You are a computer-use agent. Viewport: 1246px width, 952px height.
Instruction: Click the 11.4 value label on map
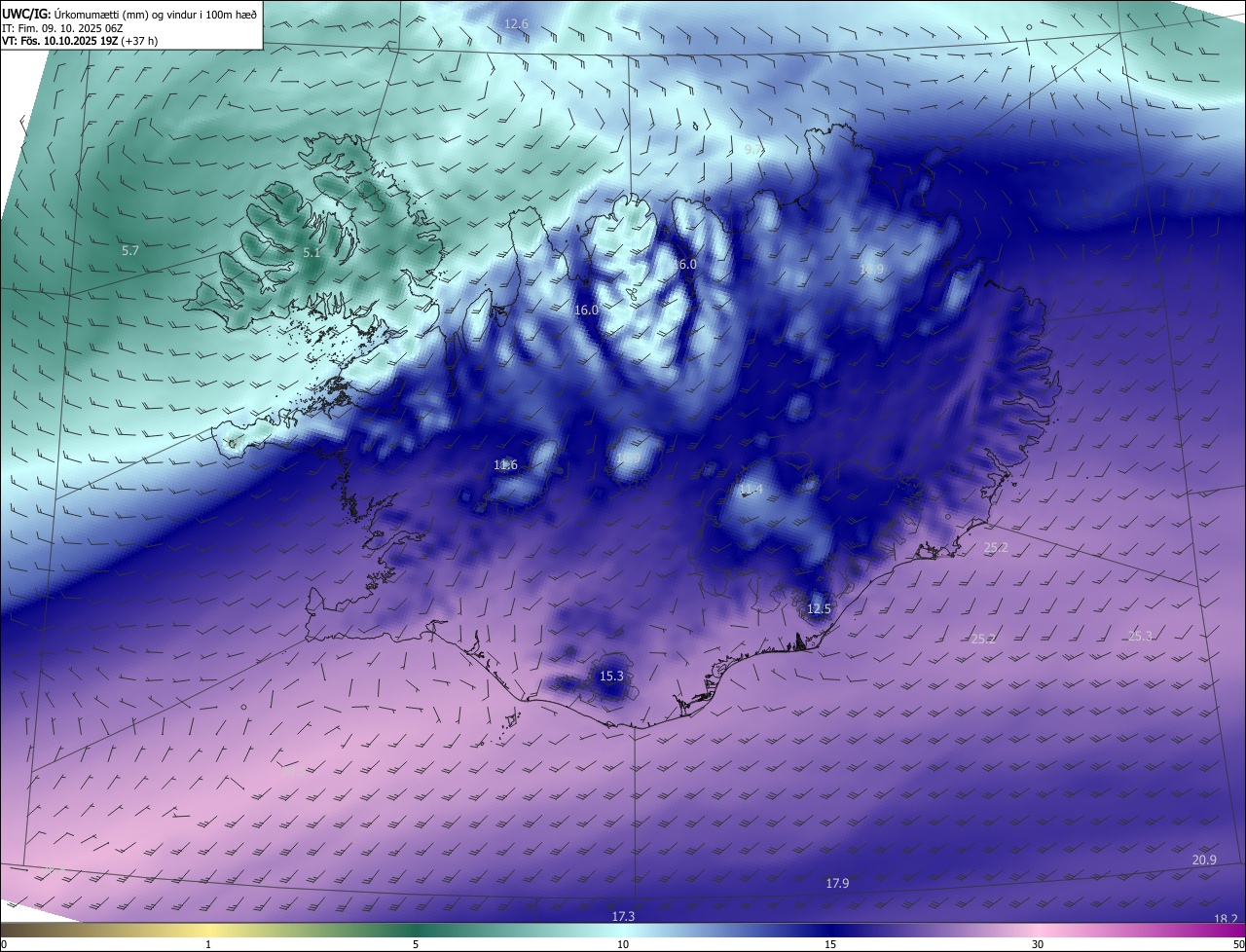click(750, 490)
